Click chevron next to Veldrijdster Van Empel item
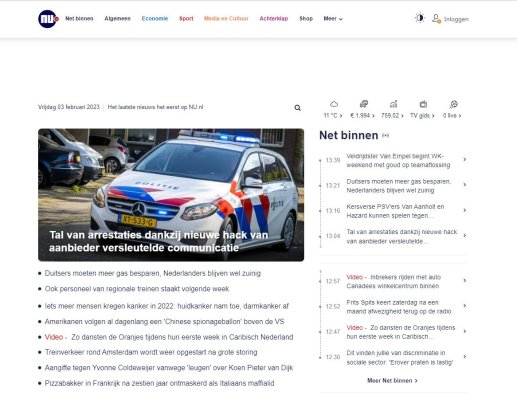The image size is (517, 395). click(465, 160)
